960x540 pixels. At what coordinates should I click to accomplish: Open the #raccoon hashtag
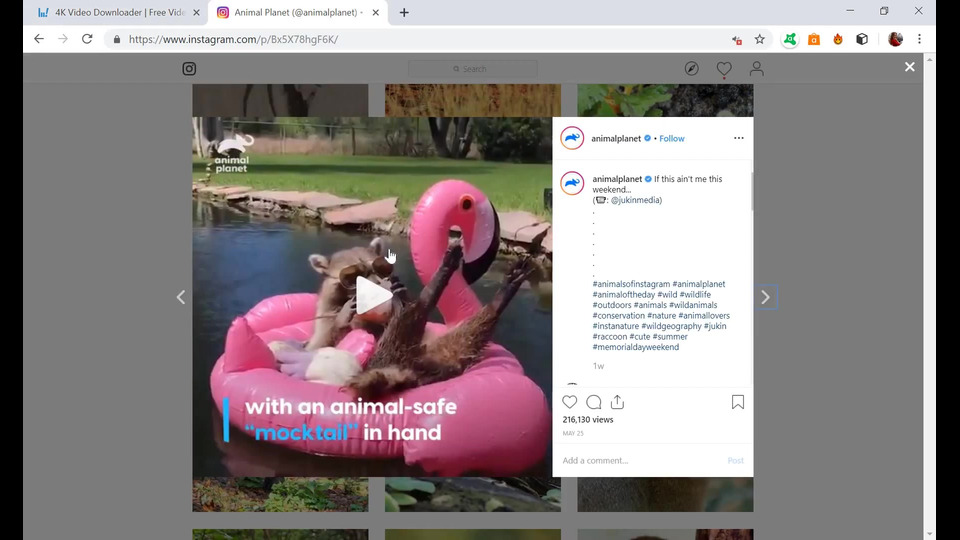610,337
